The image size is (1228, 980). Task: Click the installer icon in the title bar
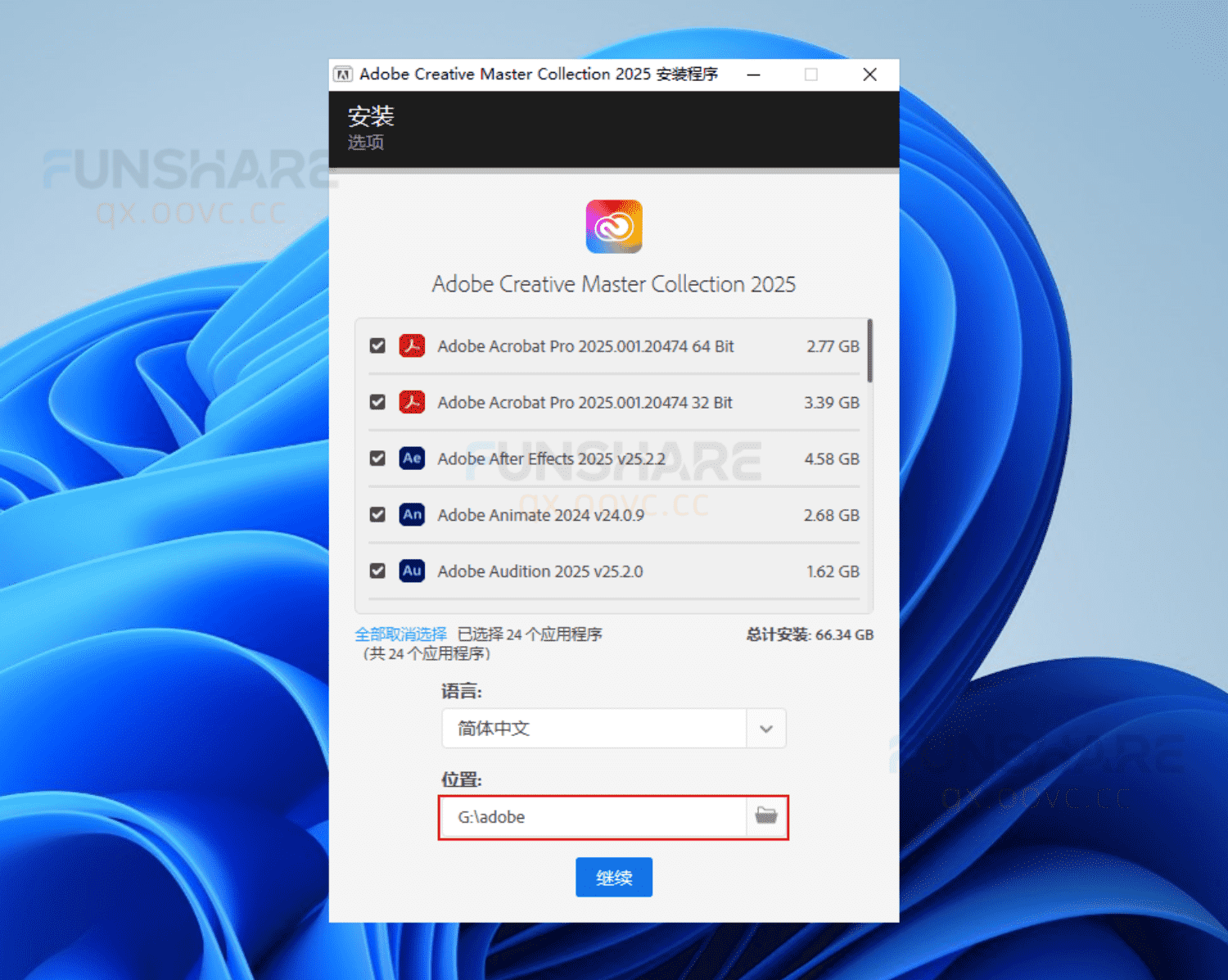click(344, 74)
